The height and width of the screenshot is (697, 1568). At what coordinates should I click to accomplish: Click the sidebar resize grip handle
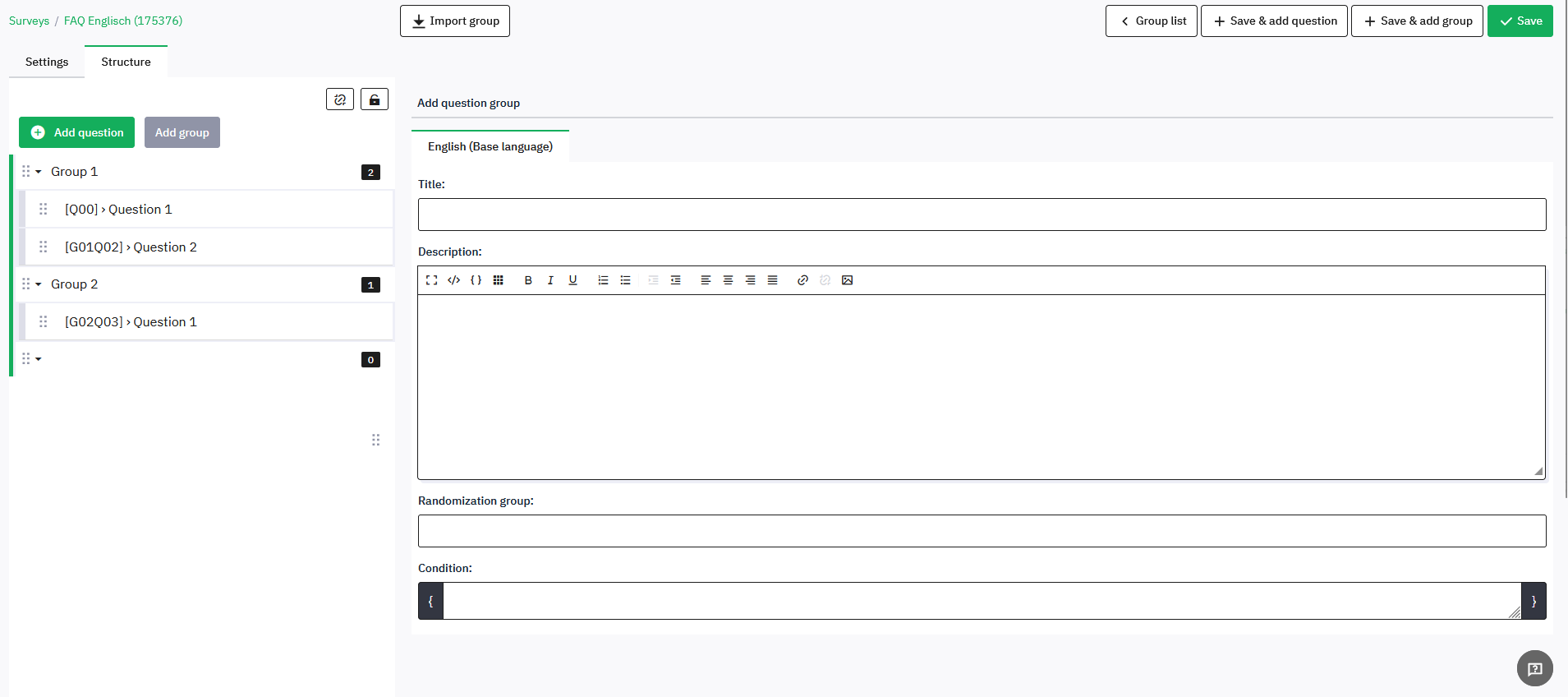point(375,440)
